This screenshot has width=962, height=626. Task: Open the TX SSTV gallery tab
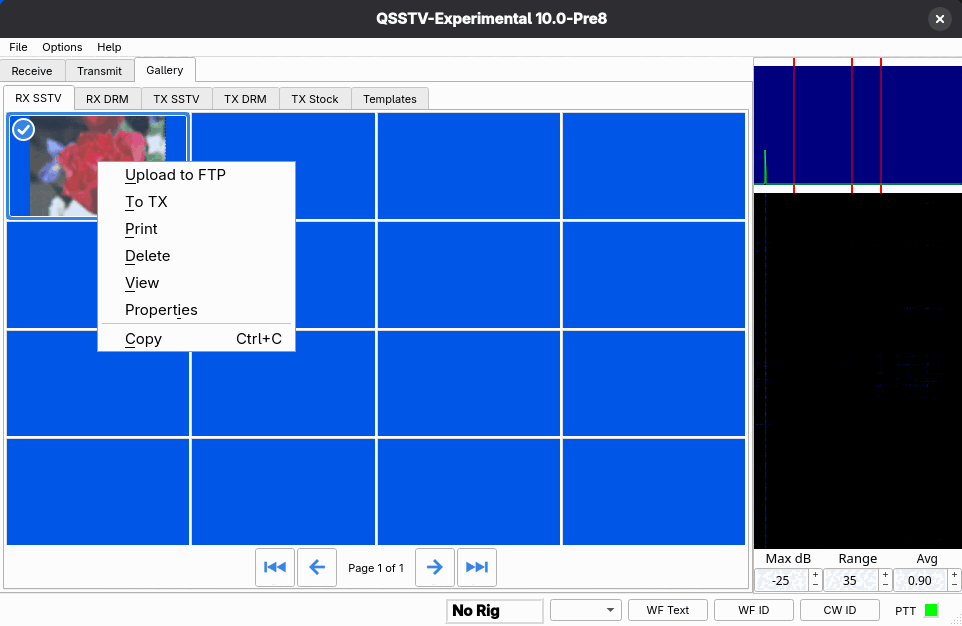[176, 99]
